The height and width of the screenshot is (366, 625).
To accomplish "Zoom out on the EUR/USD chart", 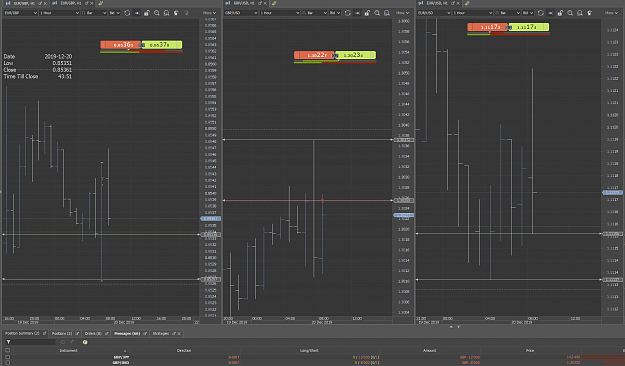I will pos(580,13).
